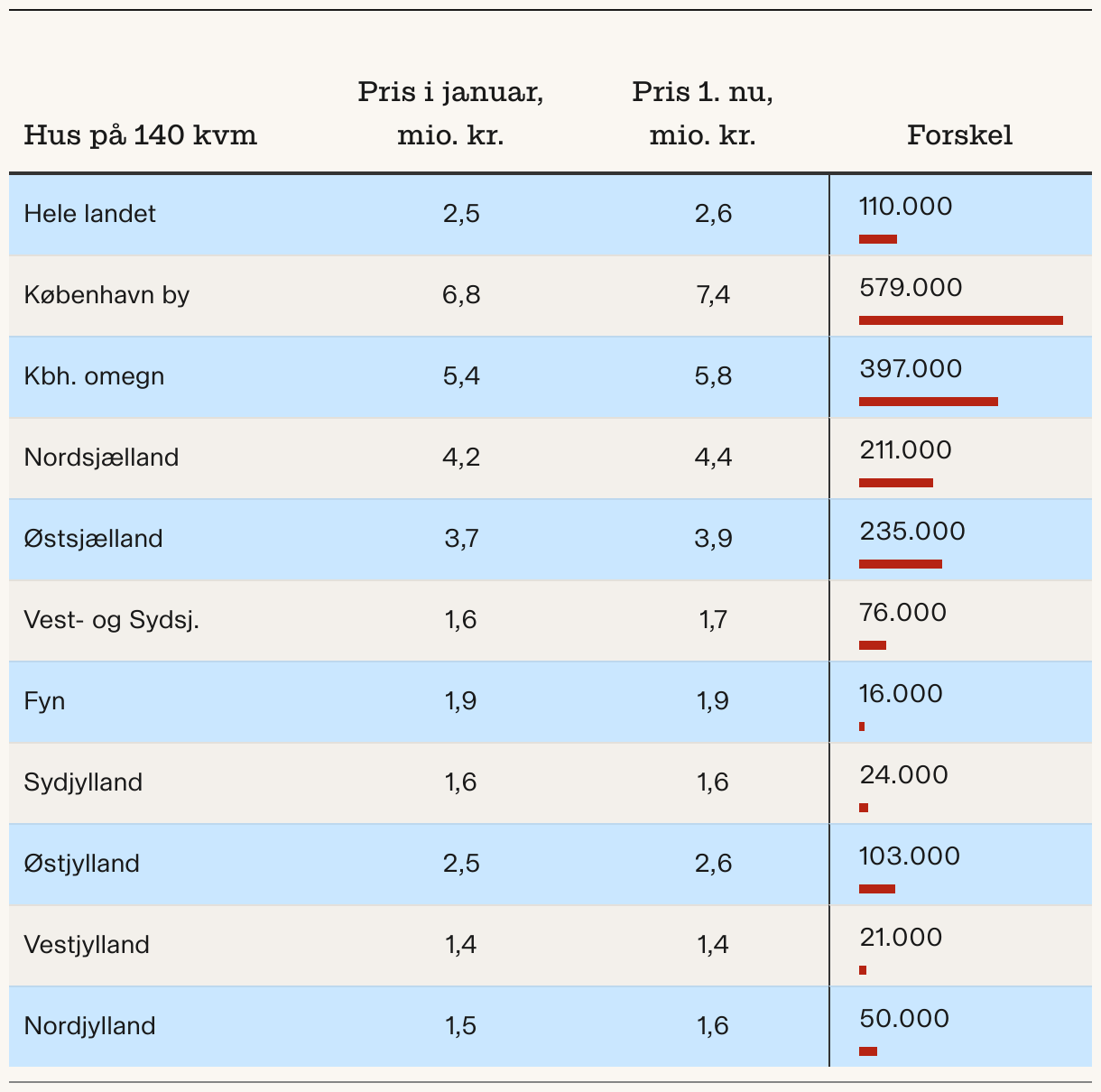Click the 'Fyn' row label
This screenshot has width=1101, height=1092.
(x=44, y=701)
